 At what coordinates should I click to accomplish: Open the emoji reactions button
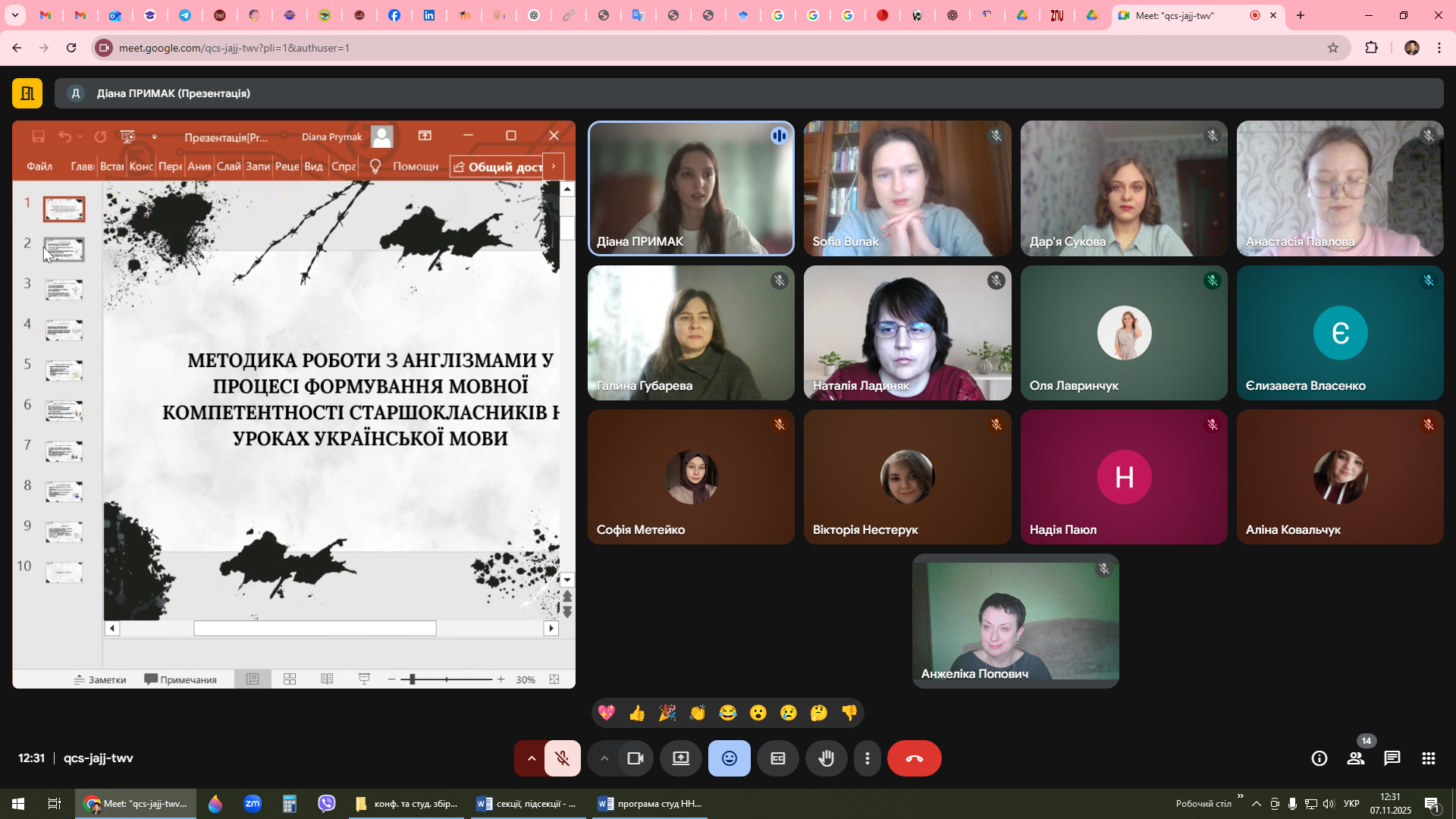point(729,758)
